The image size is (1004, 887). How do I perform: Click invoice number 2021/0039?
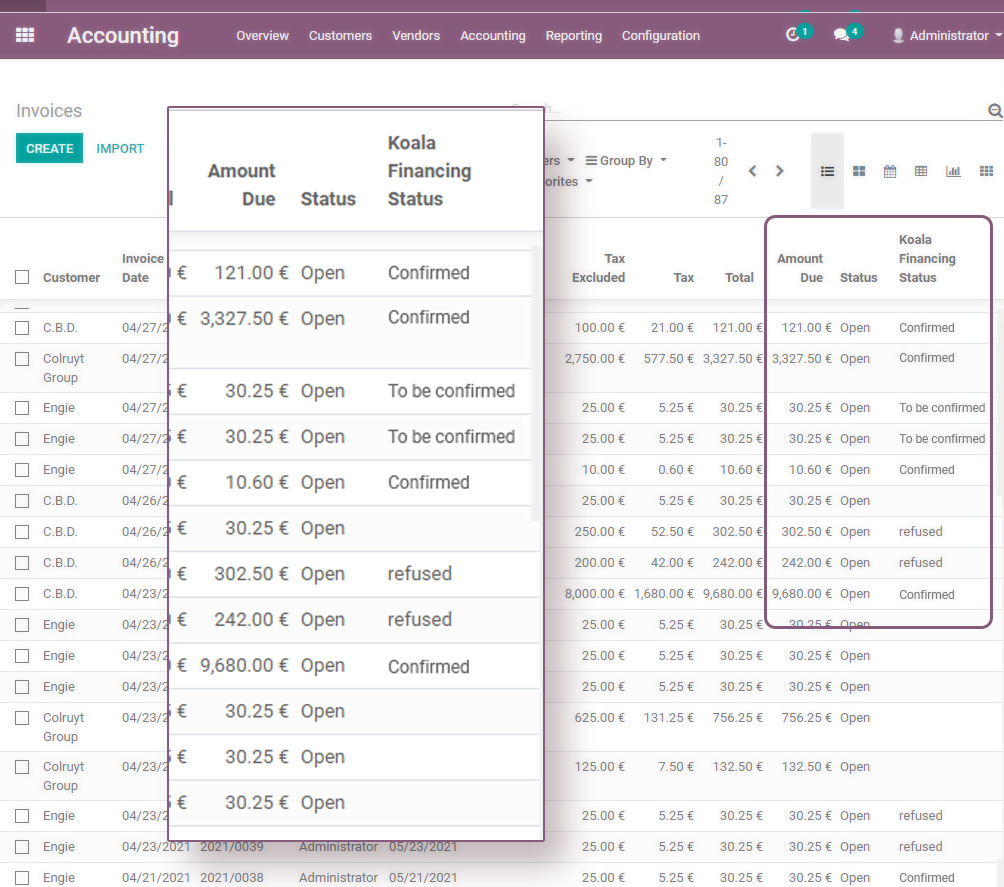(x=232, y=847)
